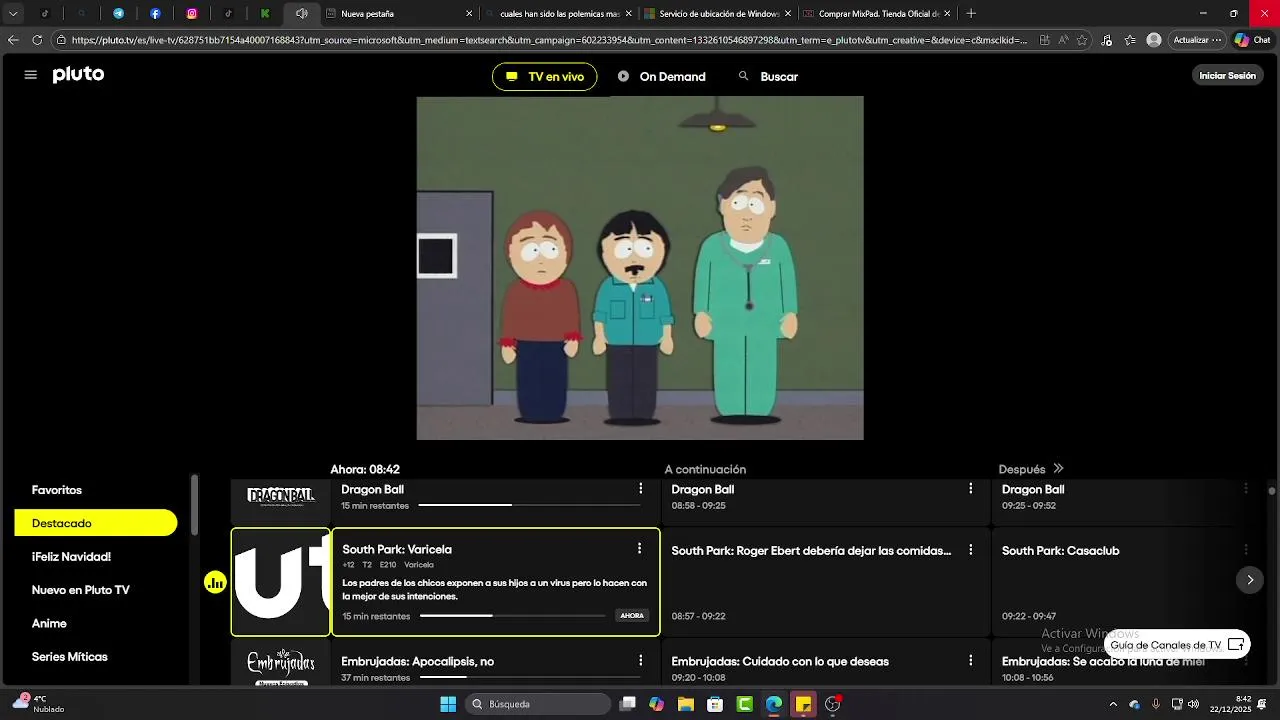1280x720 pixels.
Task: Click the category list scrollbar
Action: (x=194, y=505)
